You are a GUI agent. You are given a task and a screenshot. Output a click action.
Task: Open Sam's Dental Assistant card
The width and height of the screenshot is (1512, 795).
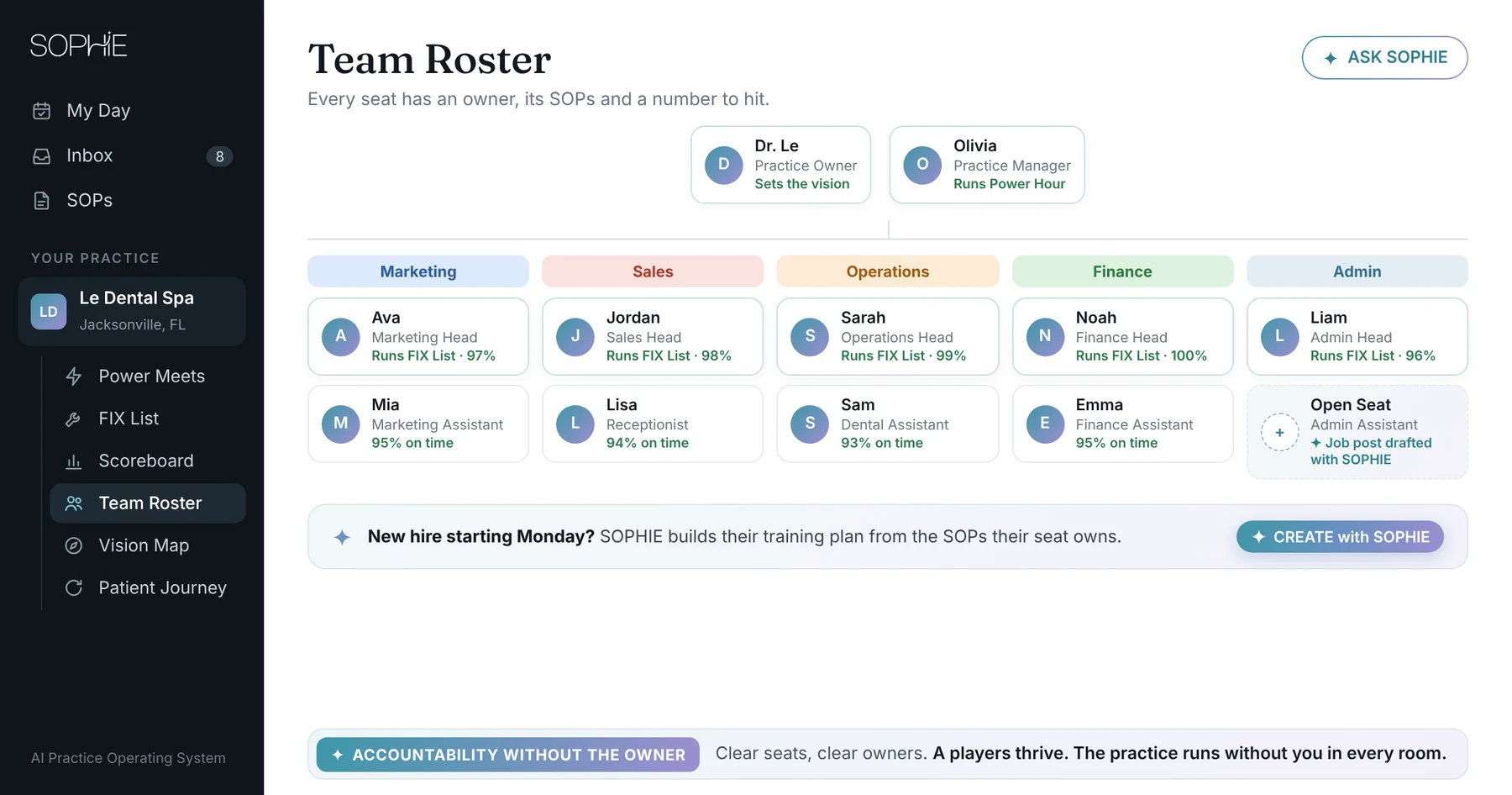pos(888,424)
